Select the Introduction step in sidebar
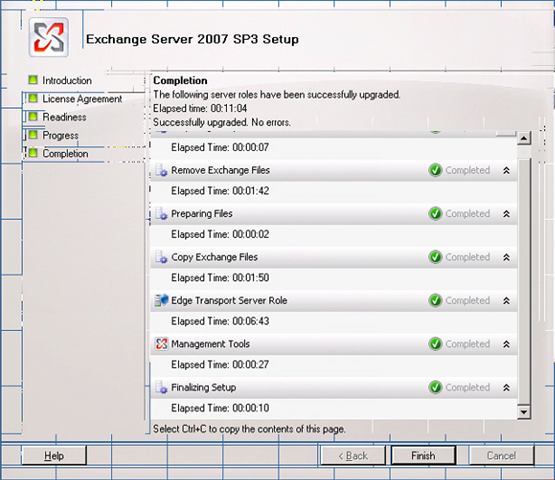 coord(60,80)
